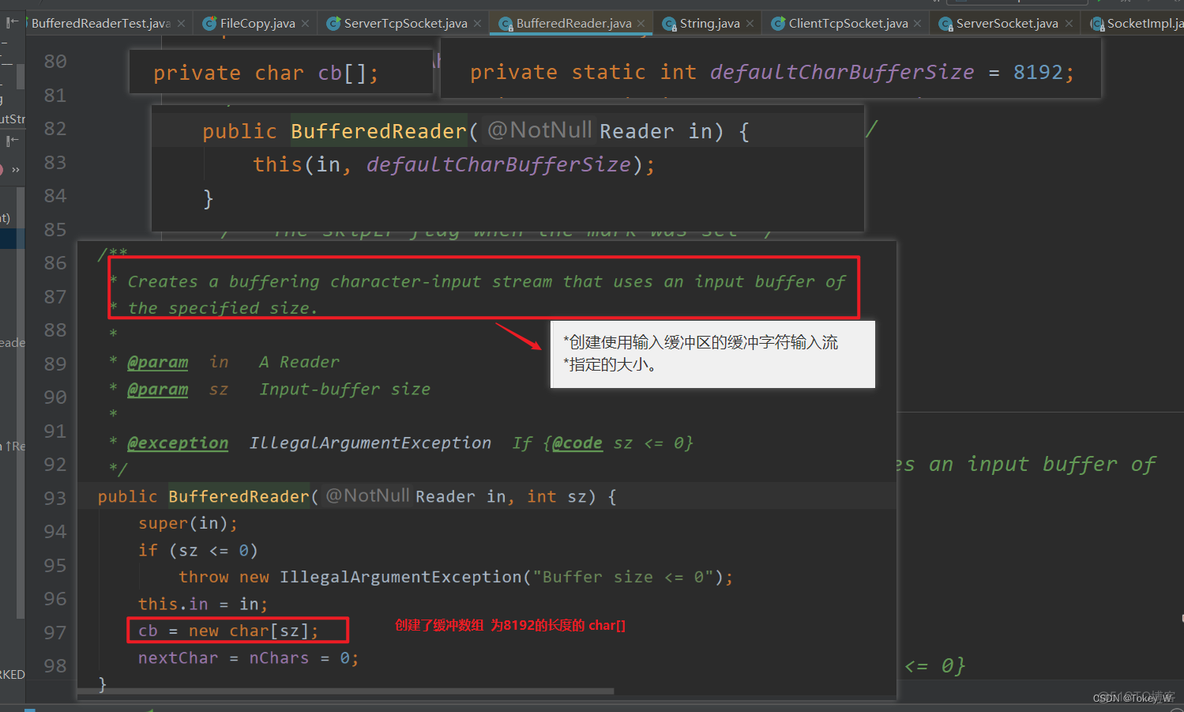Click the ServerTcpSocket.java tab class icon
The height and width of the screenshot is (712, 1184).
(x=333, y=24)
